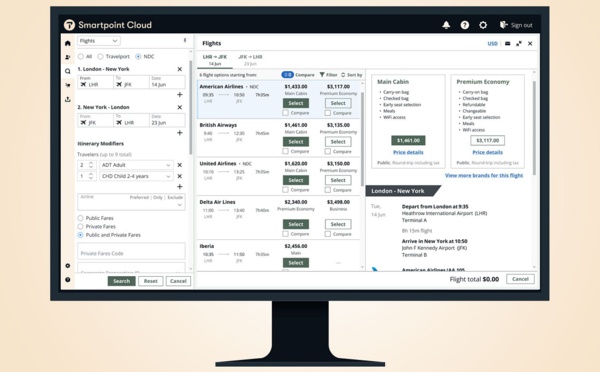Open the search panel more options menu
The image size is (600, 372).
[185, 40]
